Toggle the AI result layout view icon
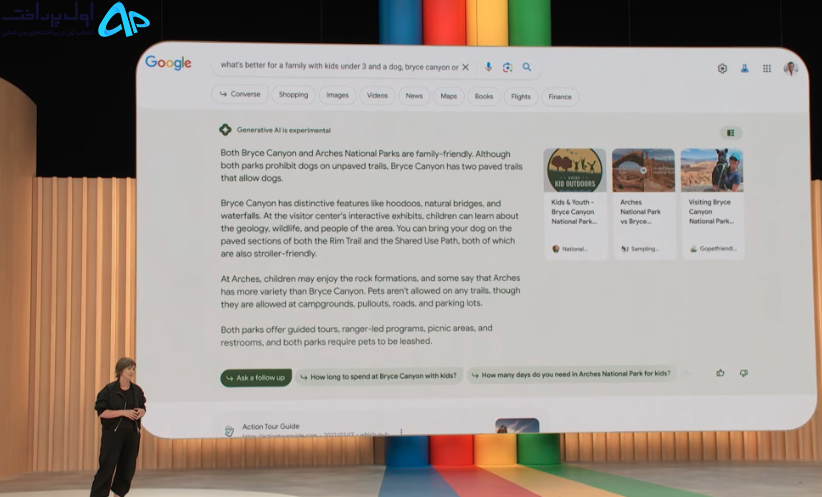The height and width of the screenshot is (497, 822). 731,133
